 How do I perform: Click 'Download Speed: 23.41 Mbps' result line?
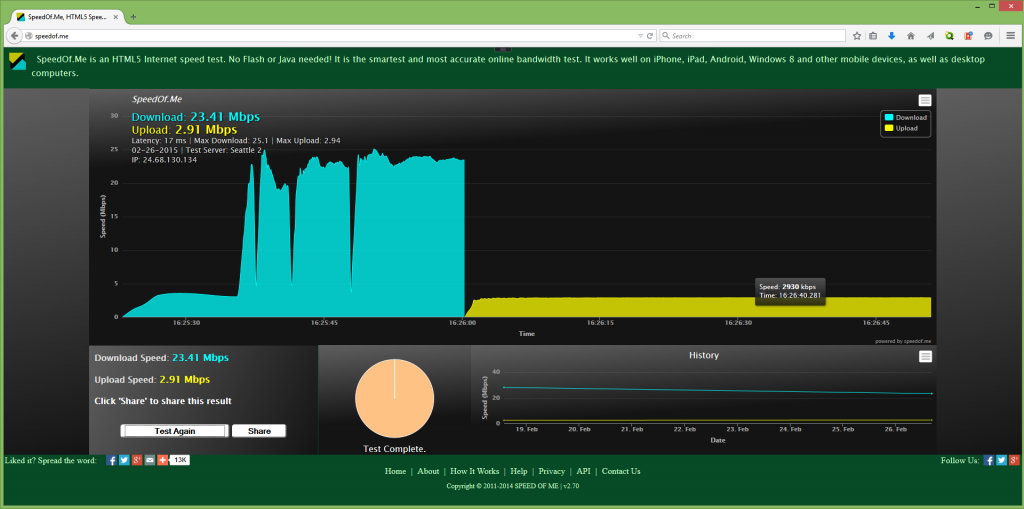pos(162,358)
